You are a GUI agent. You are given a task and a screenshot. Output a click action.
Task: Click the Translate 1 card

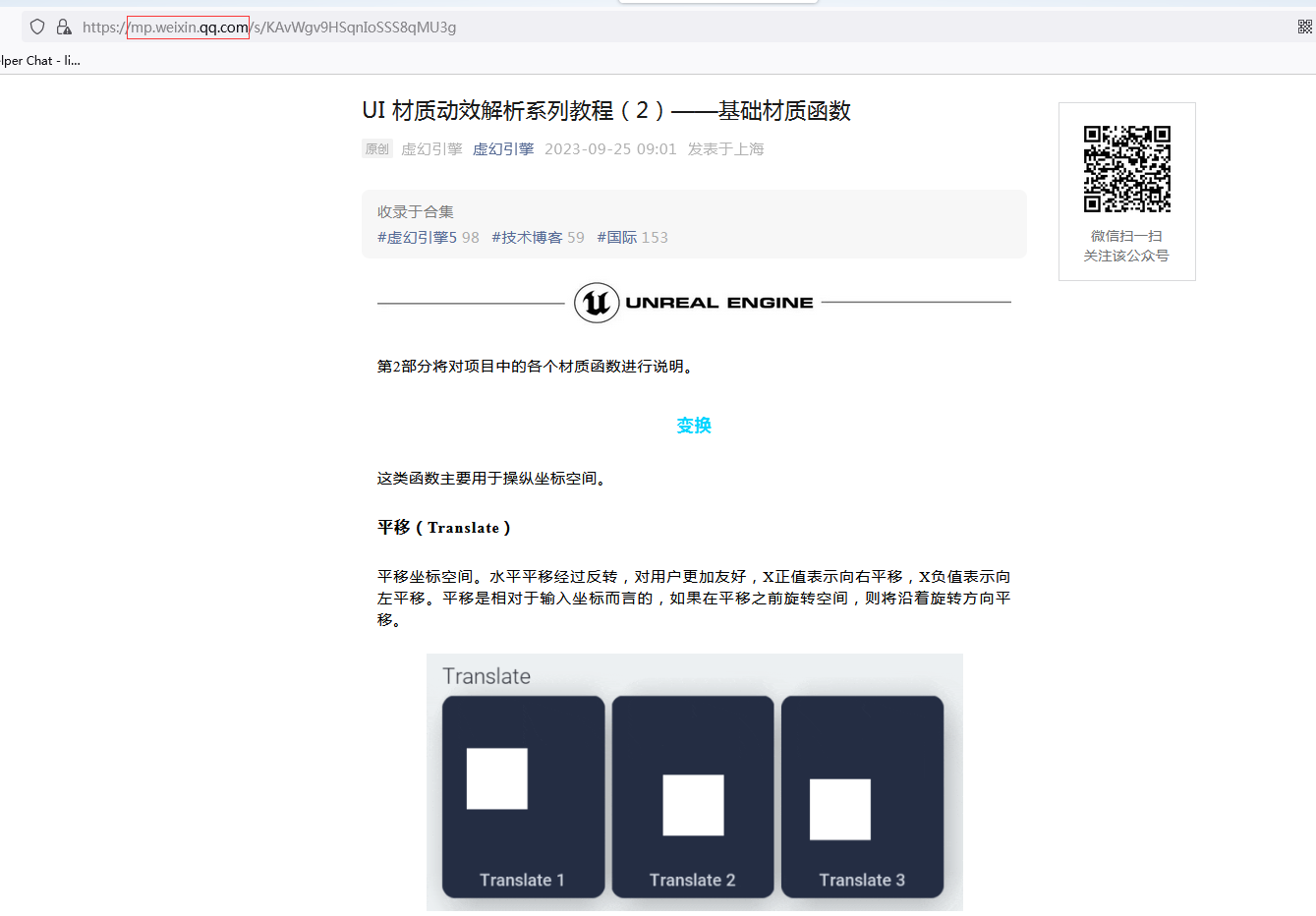pyautogui.click(x=523, y=796)
